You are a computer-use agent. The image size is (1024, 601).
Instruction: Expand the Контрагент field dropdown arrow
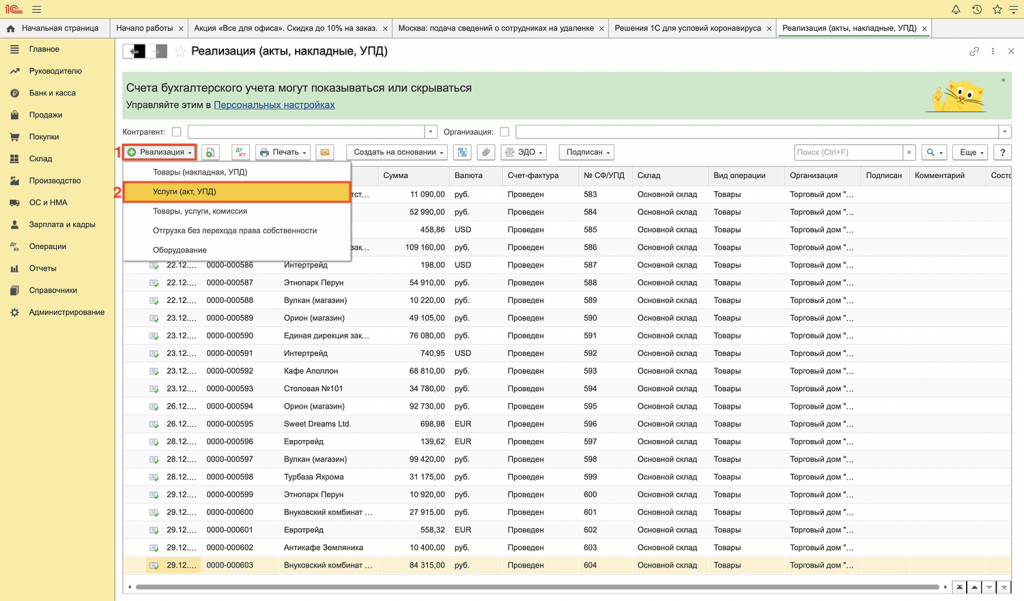pos(430,132)
